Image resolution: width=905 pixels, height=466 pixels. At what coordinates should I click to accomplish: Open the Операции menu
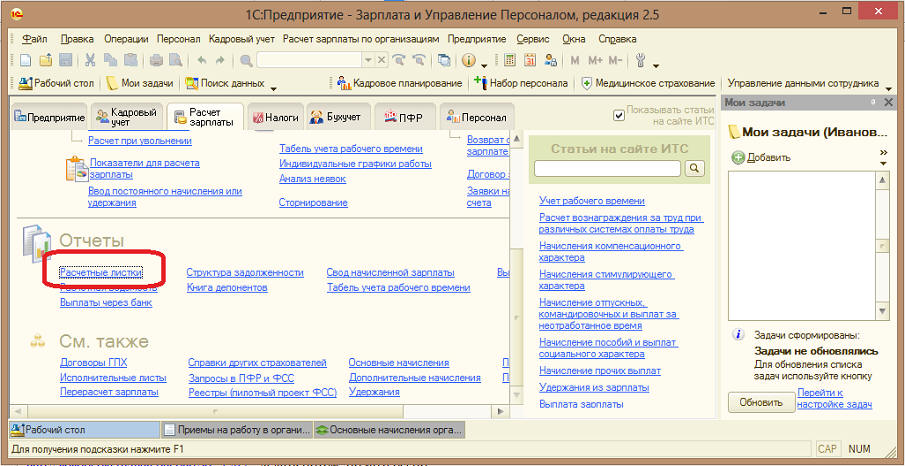click(127, 39)
